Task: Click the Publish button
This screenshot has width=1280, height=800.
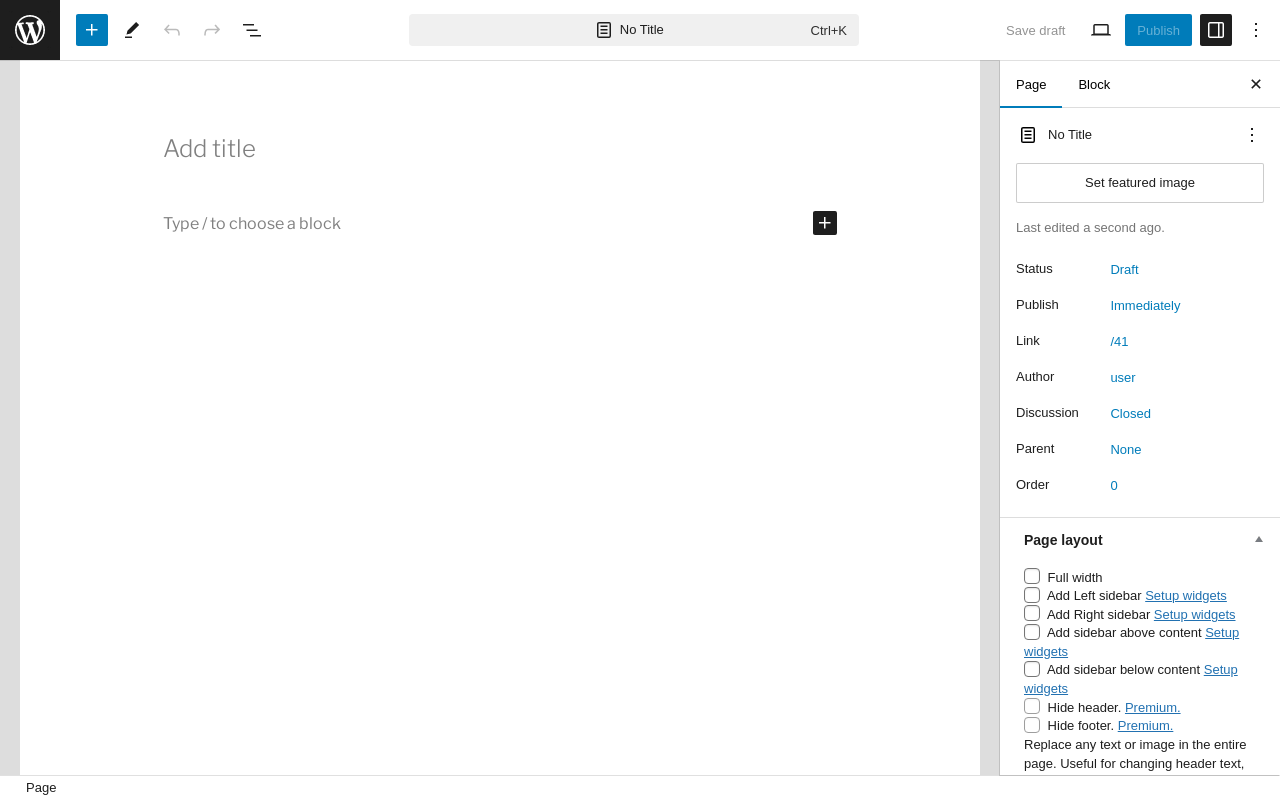Action: coord(1158,30)
